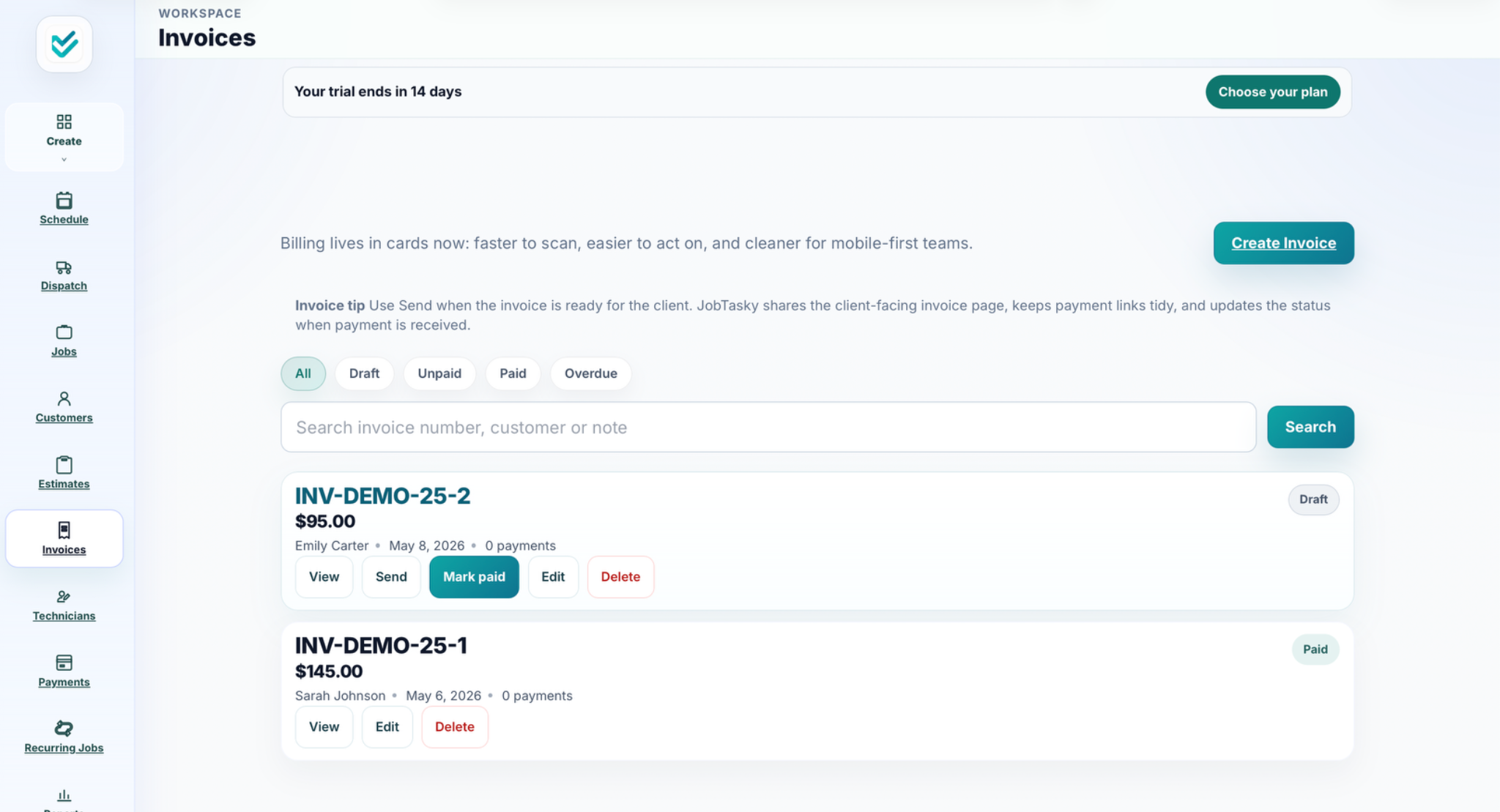
Task: Click the Search button
Action: click(1310, 427)
